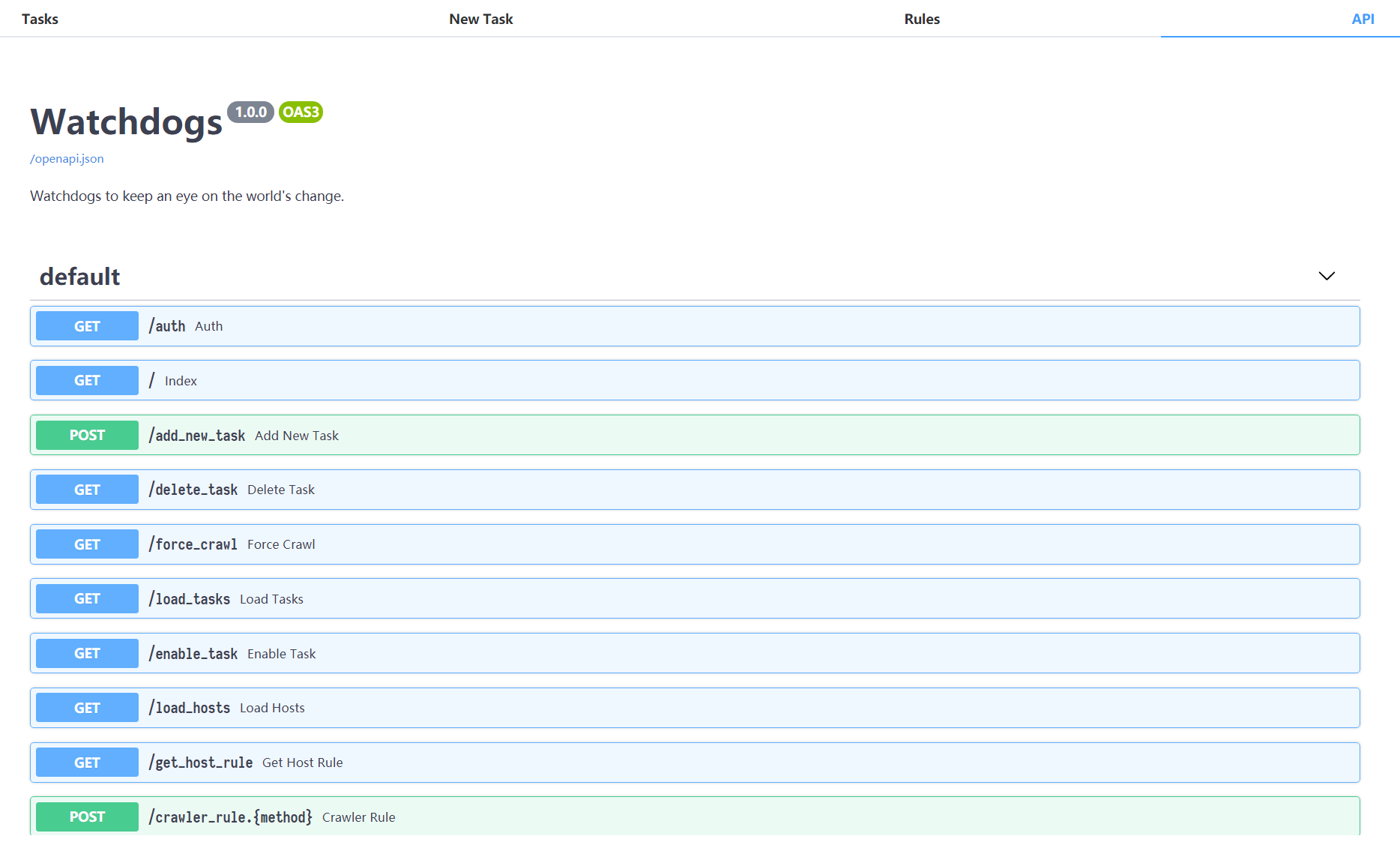Screen dimensions: 1400x845
Task: Click the default section heading
Action: tap(79, 277)
